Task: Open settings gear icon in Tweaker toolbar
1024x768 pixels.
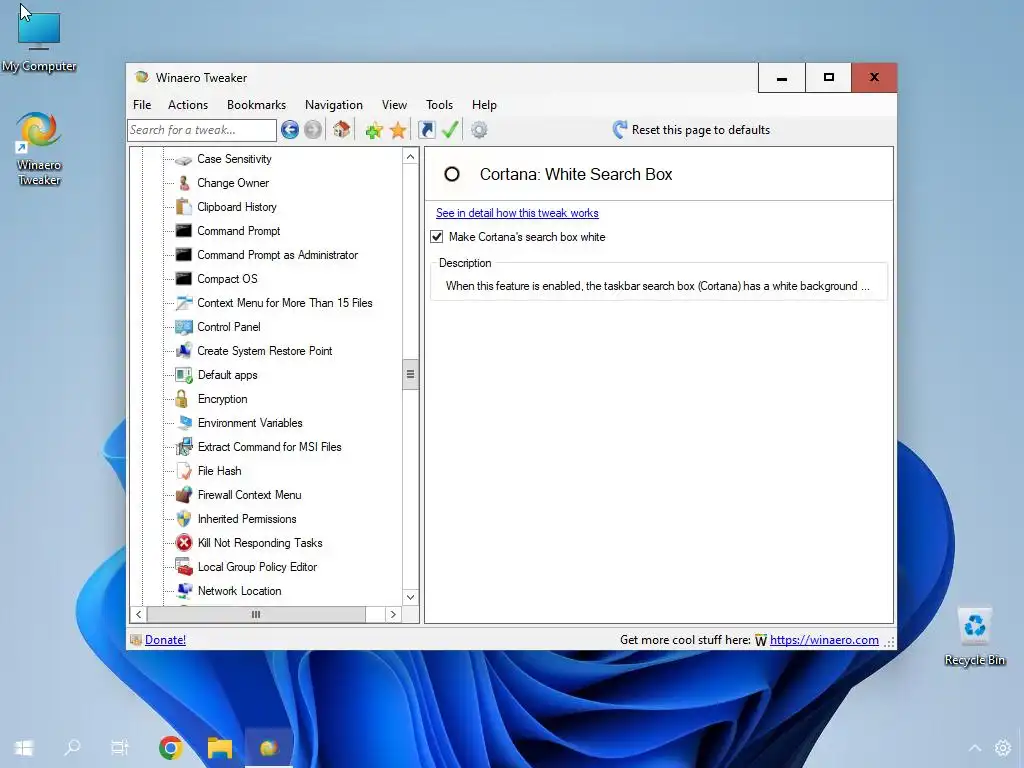Action: (479, 130)
